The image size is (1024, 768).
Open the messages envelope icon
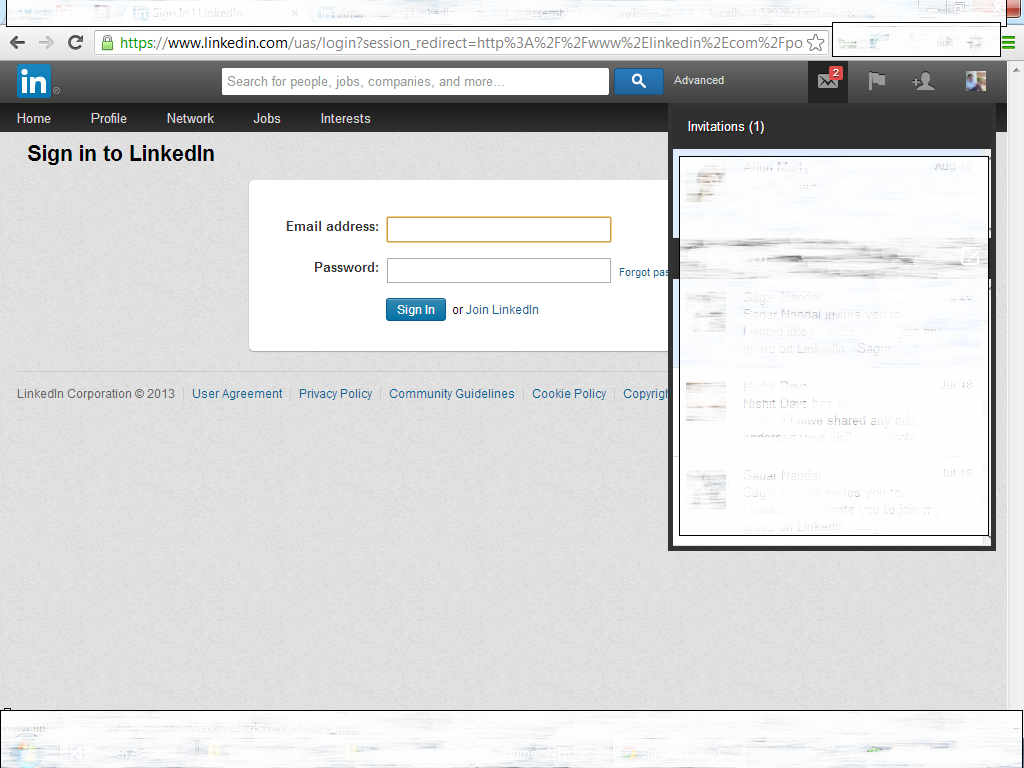click(828, 81)
